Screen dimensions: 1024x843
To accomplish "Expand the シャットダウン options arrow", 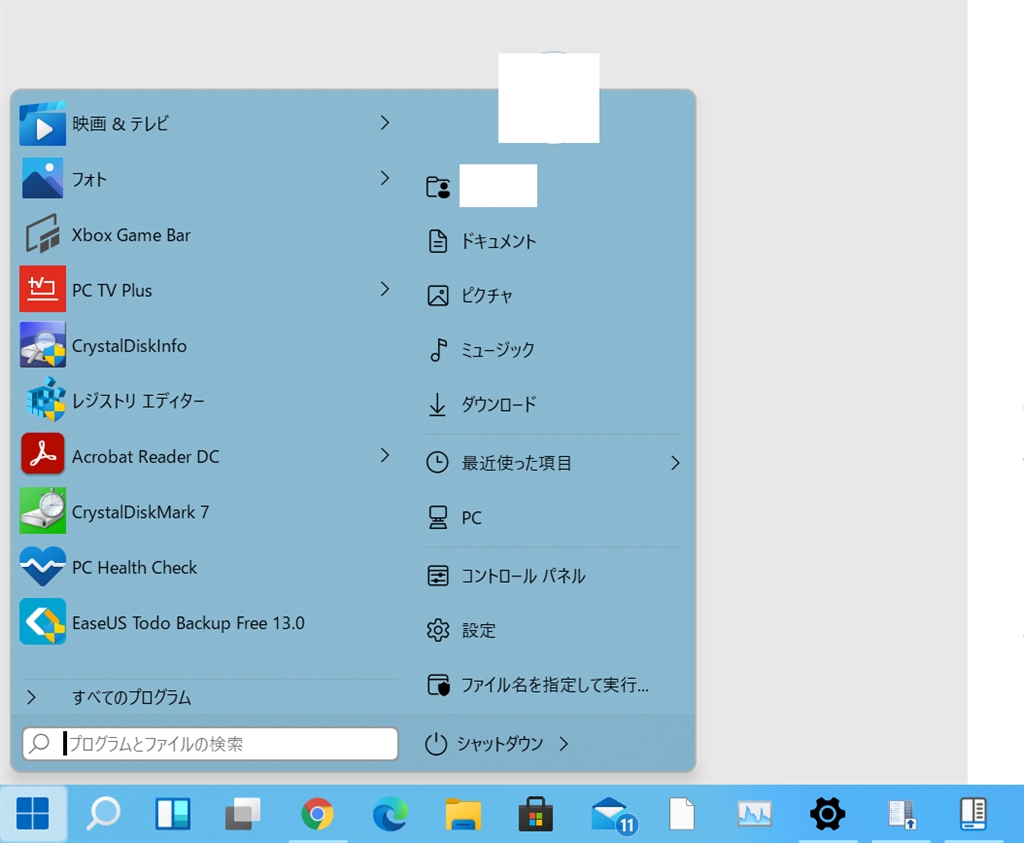I will [x=564, y=744].
